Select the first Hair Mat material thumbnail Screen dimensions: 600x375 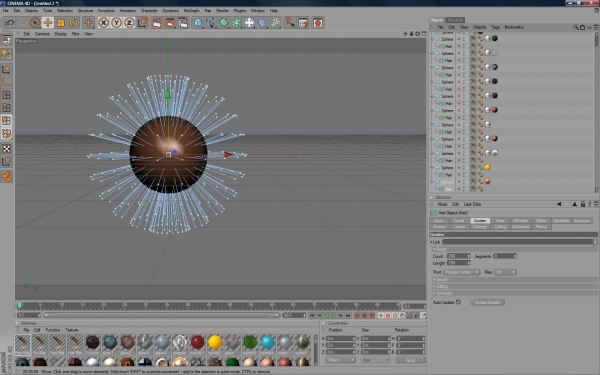[23, 344]
